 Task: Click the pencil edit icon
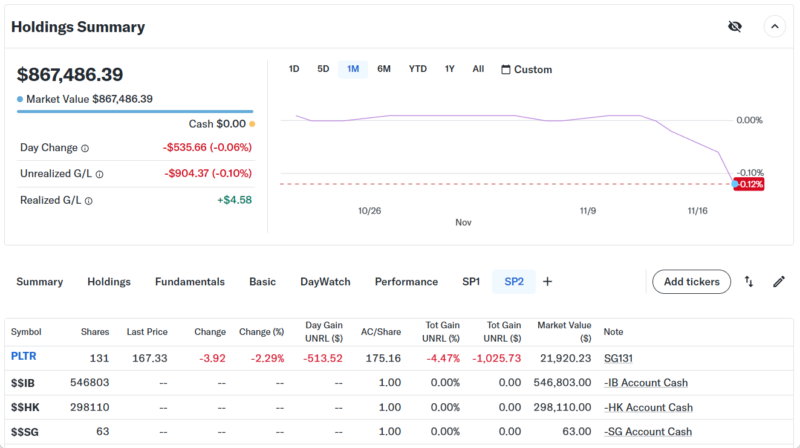pyautogui.click(x=779, y=282)
